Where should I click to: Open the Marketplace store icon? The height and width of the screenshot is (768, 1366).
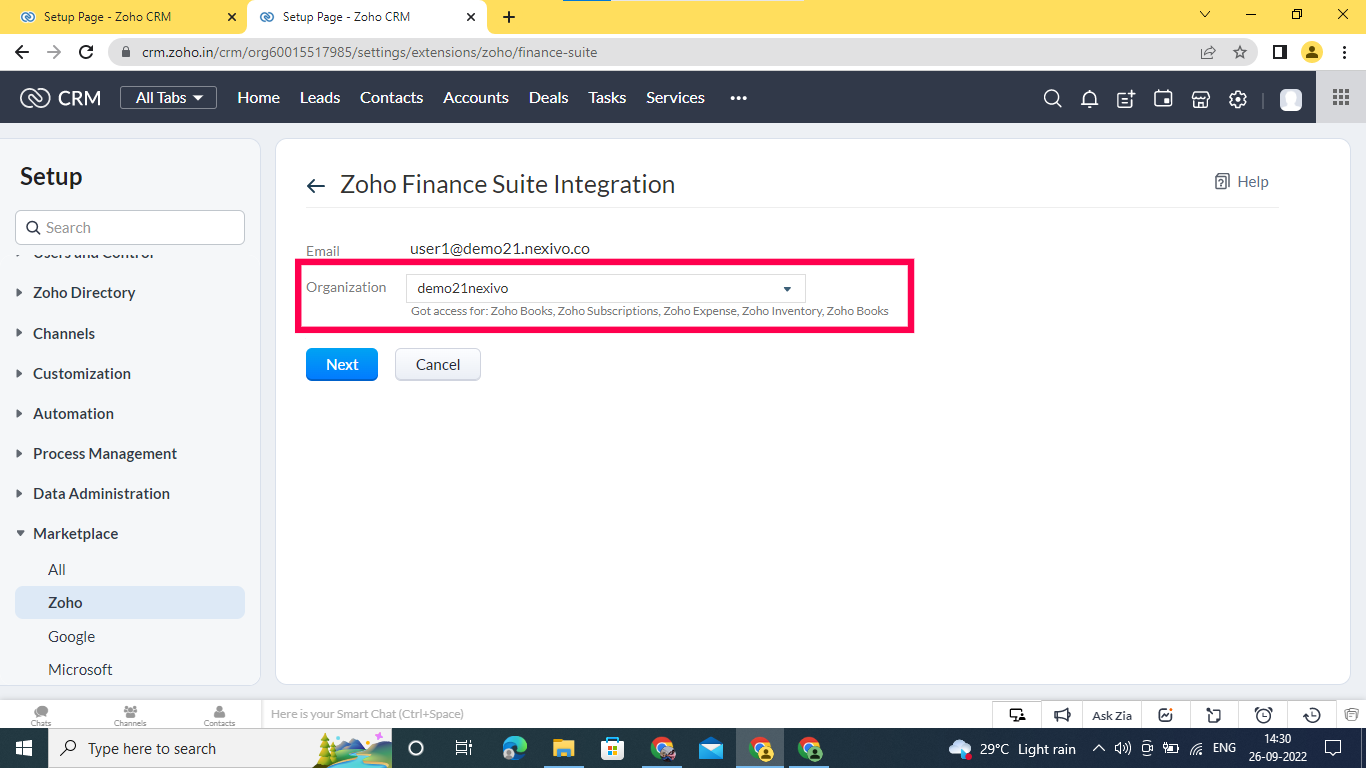pyautogui.click(x=1201, y=98)
